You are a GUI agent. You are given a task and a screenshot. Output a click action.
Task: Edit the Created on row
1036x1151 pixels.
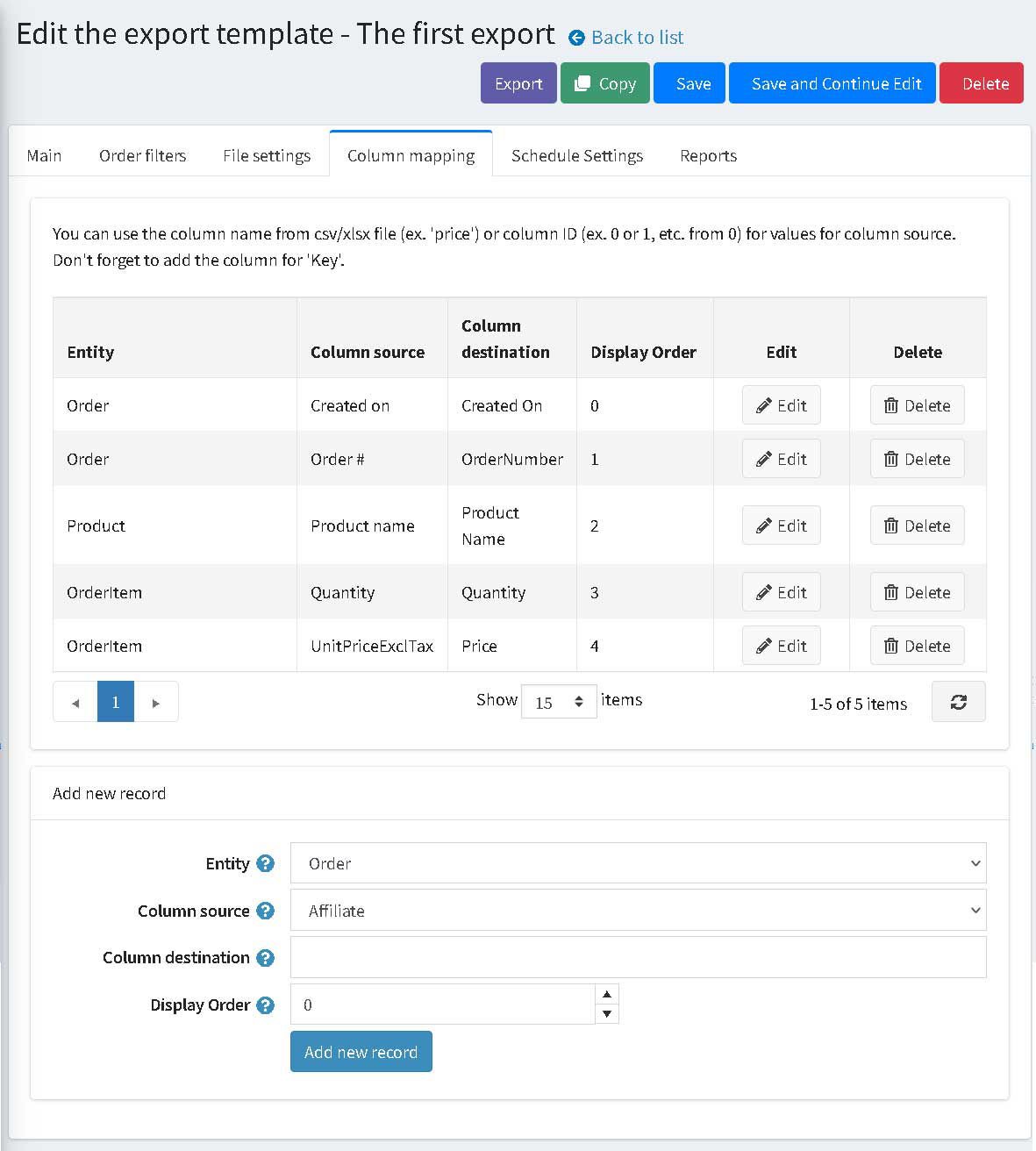pos(782,405)
